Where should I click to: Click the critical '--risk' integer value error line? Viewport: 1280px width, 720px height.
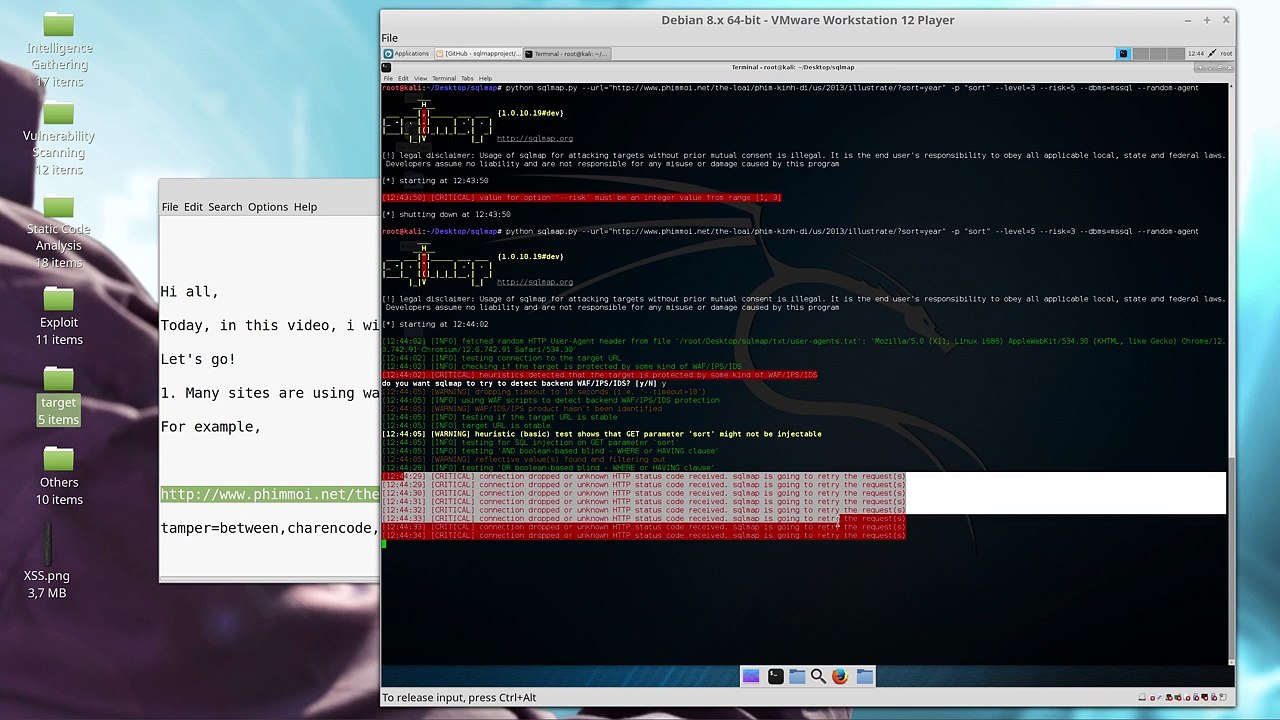tap(581, 198)
